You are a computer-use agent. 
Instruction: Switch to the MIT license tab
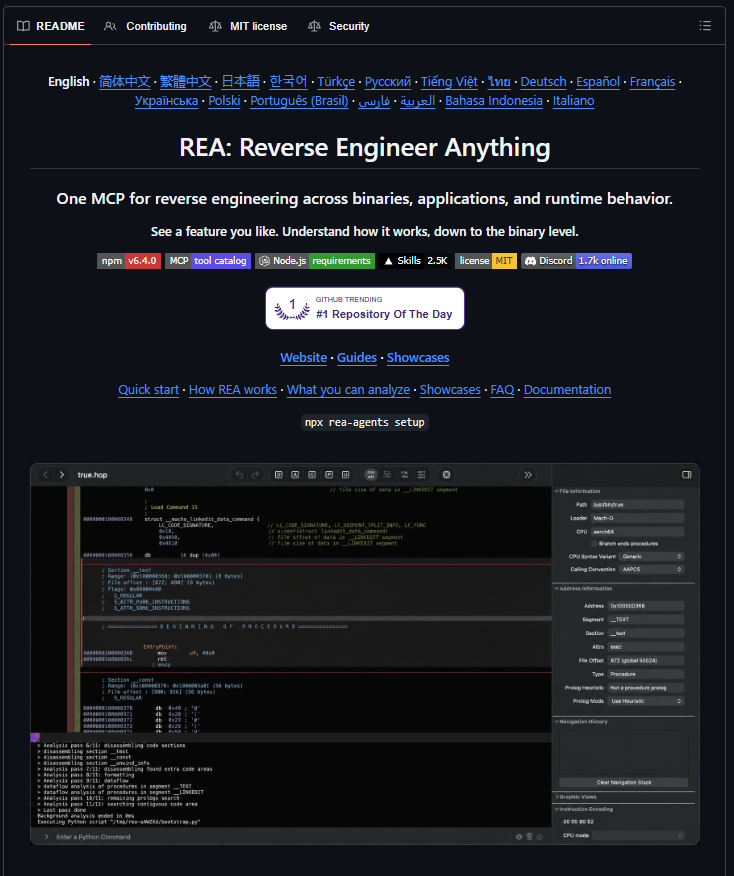248,26
